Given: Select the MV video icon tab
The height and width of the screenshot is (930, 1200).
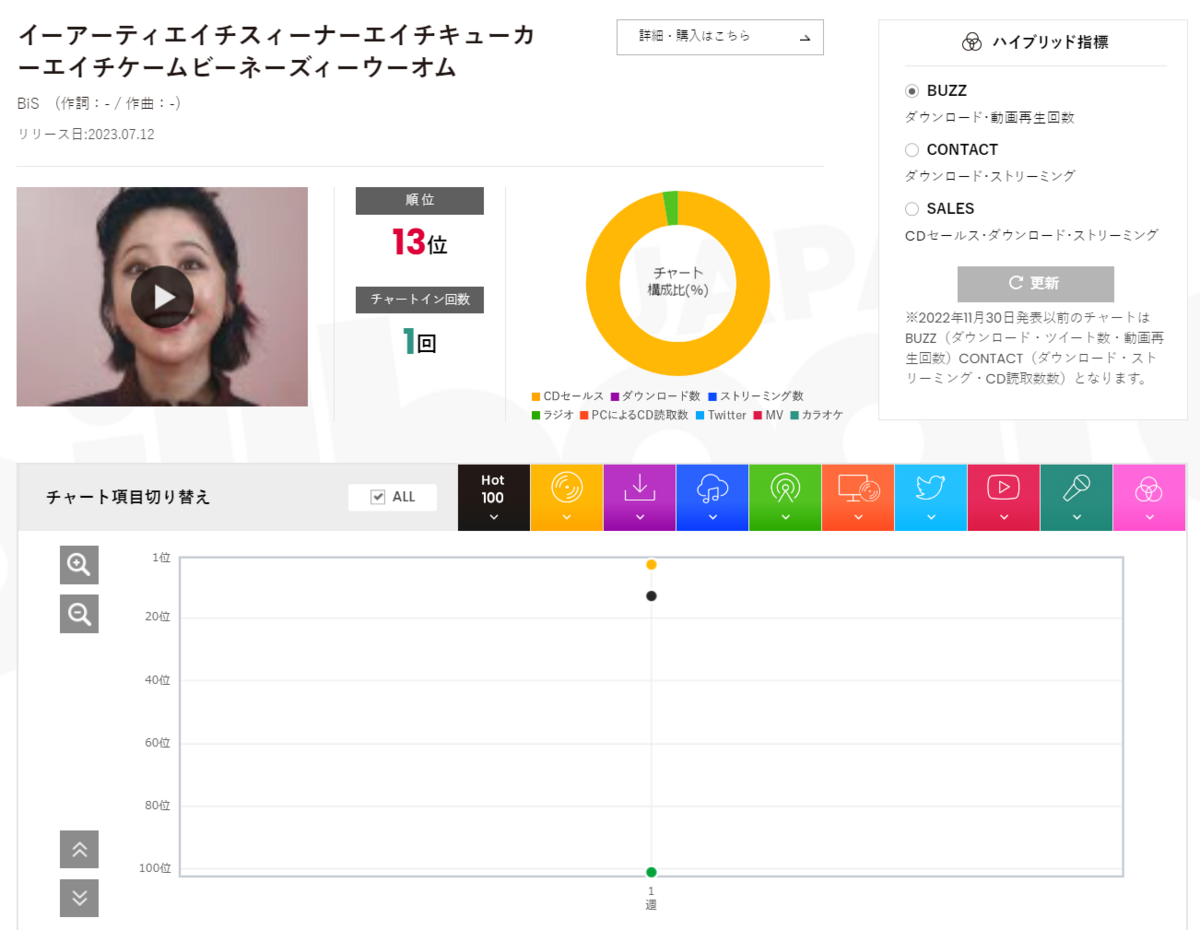Looking at the screenshot, I should pos(1003,497).
